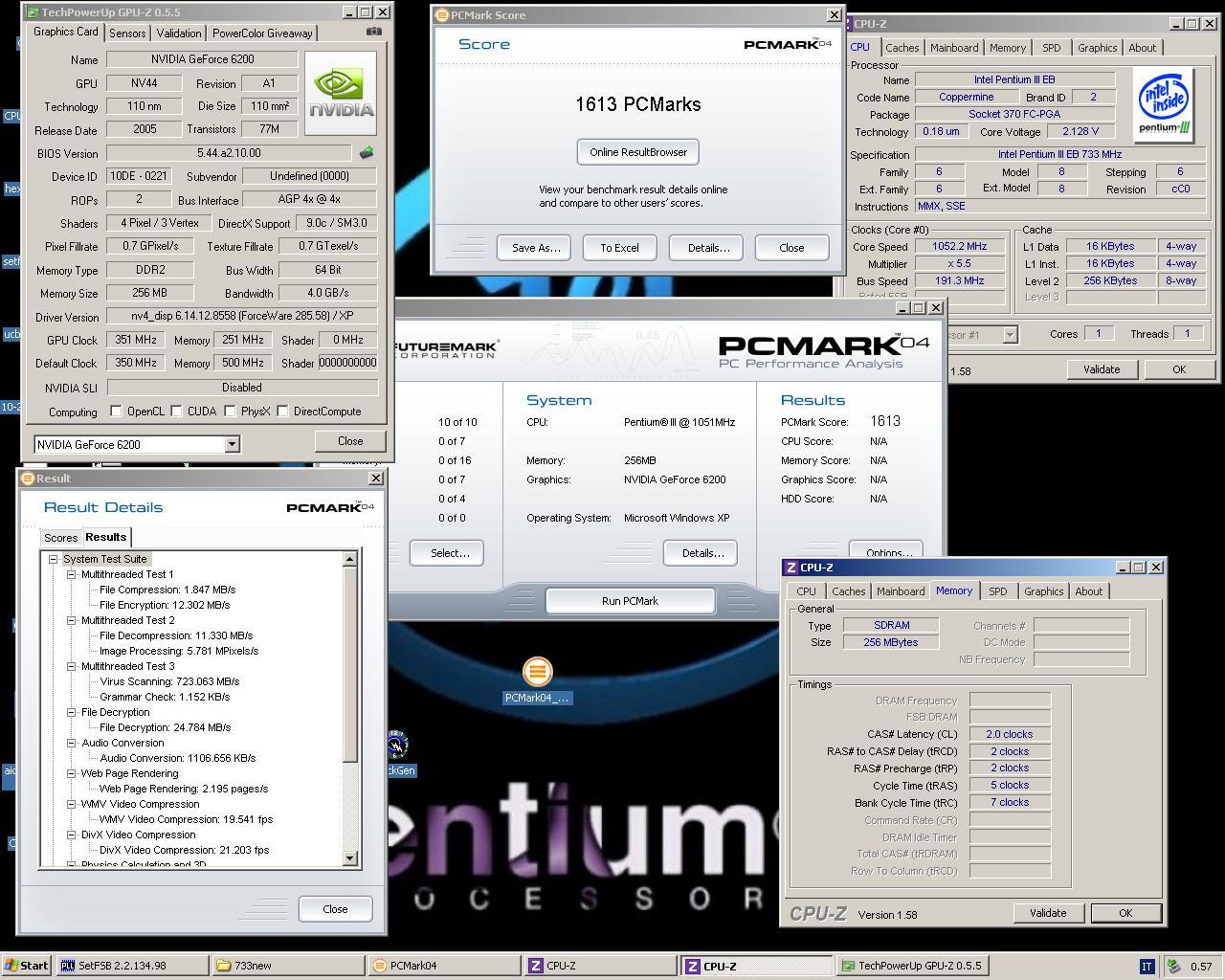
Task: Collapse the File Decryption node
Action: click(72, 712)
